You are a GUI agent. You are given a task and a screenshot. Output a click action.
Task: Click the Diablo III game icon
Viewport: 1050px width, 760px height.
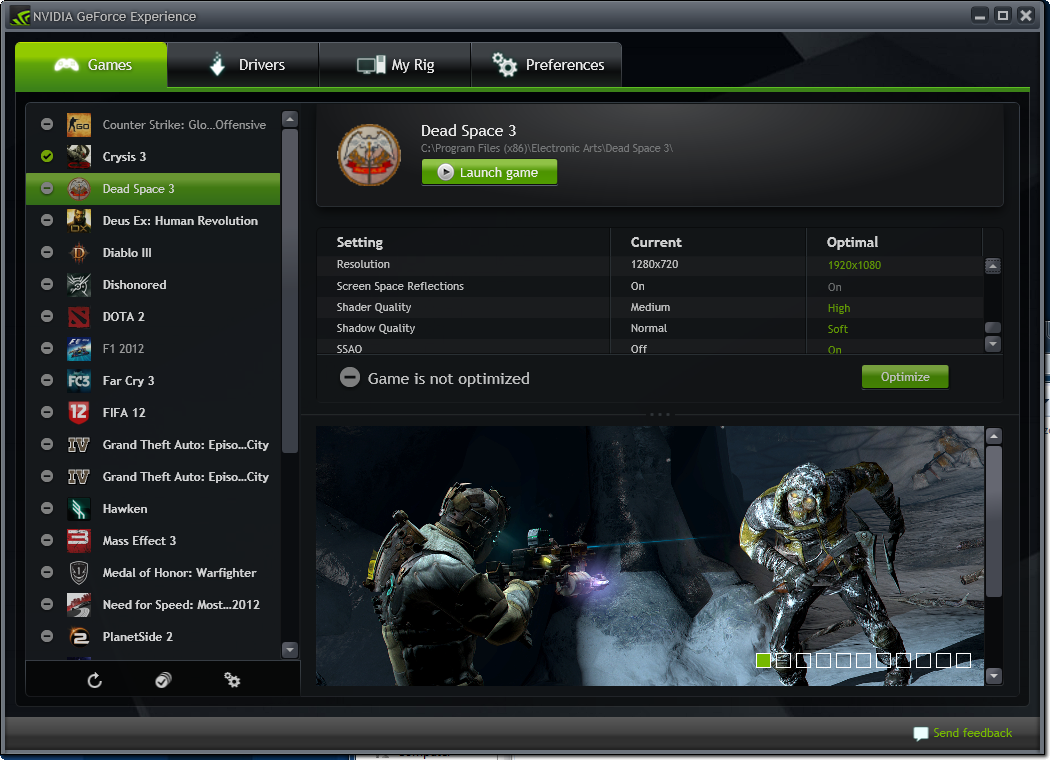79,252
